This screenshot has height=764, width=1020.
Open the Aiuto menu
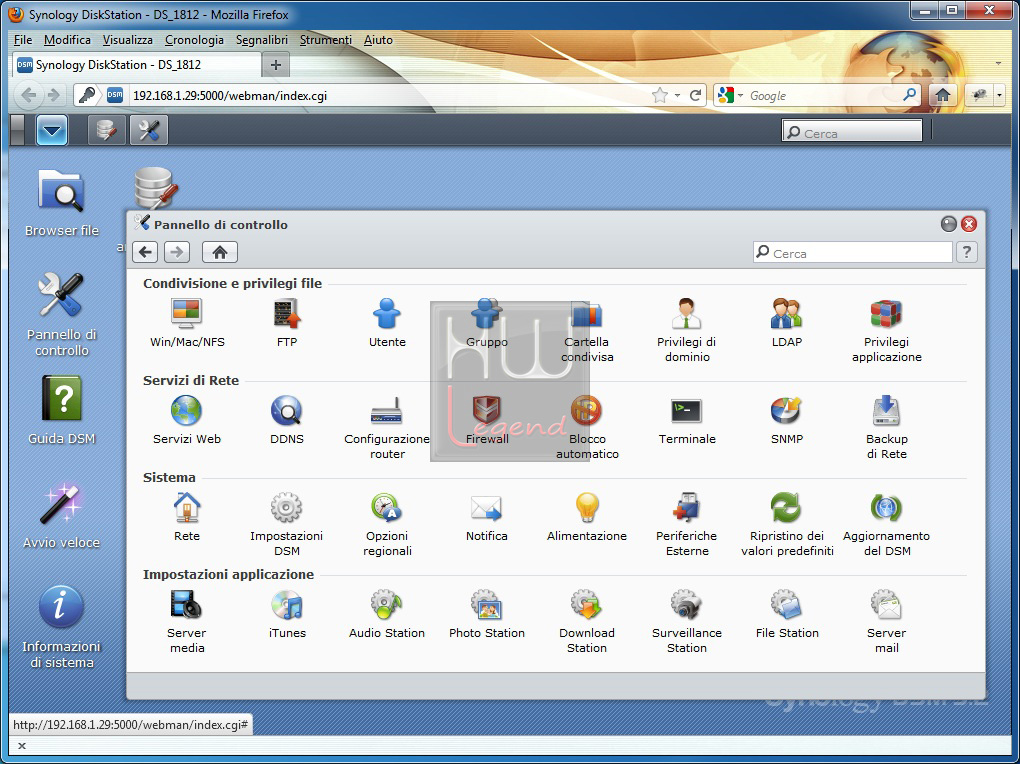(378, 40)
